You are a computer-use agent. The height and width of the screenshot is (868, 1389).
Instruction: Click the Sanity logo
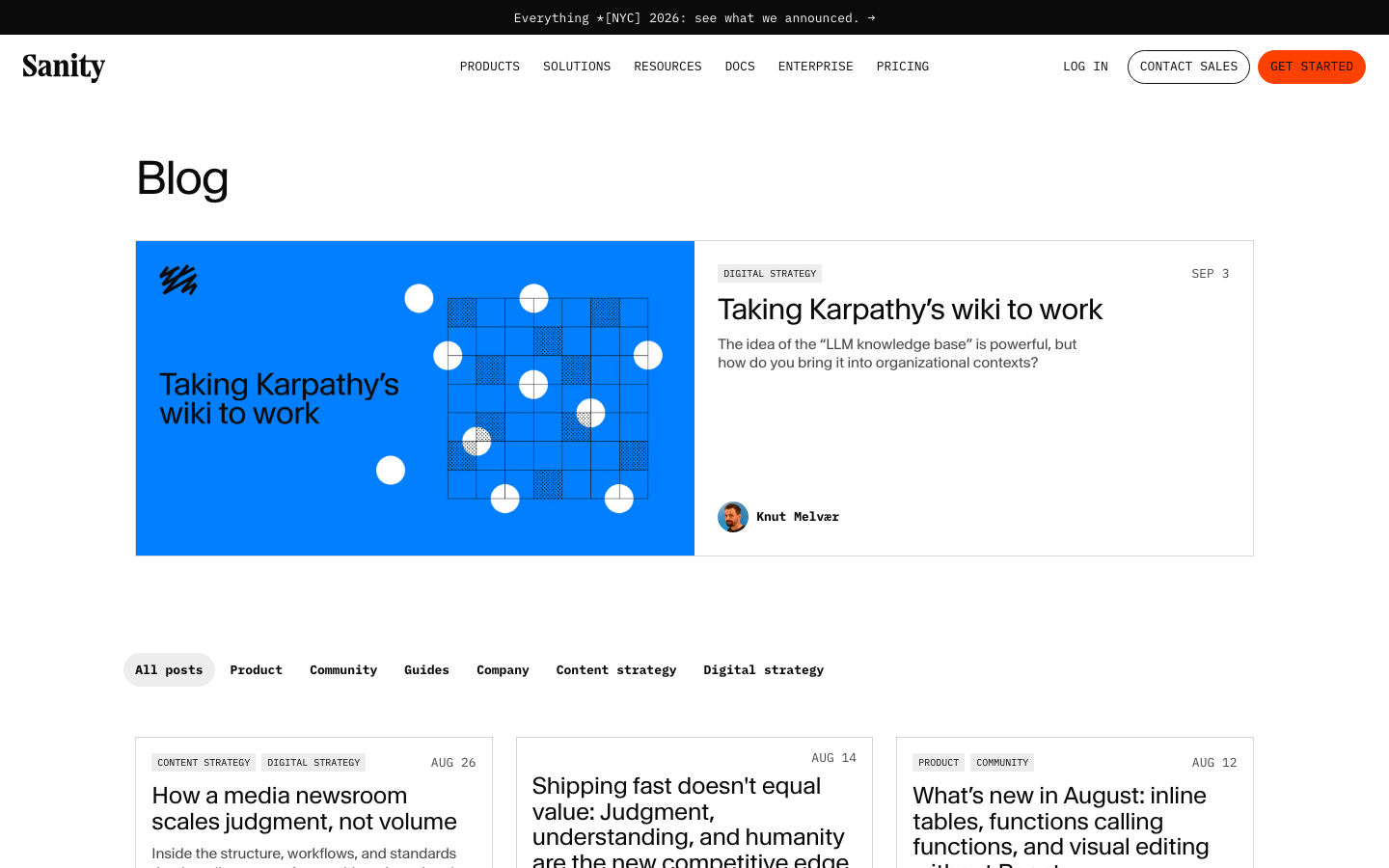pyautogui.click(x=64, y=67)
